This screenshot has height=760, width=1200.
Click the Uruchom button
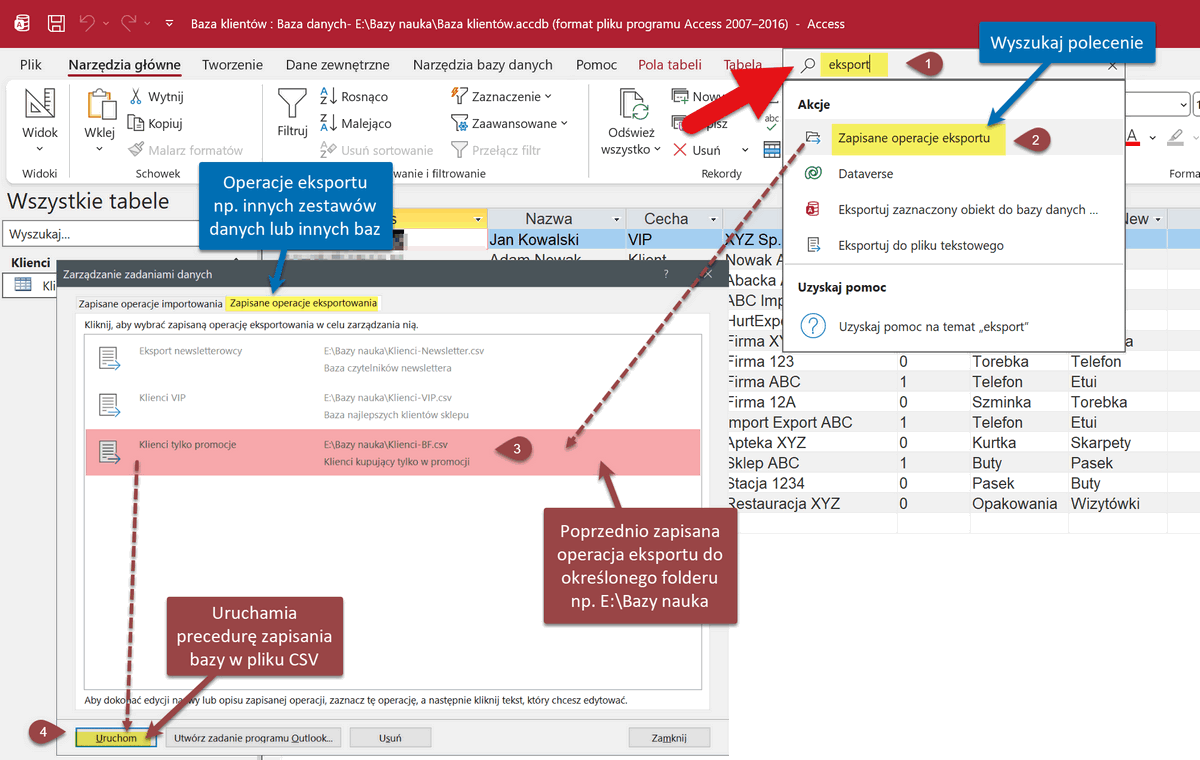[x=116, y=737]
